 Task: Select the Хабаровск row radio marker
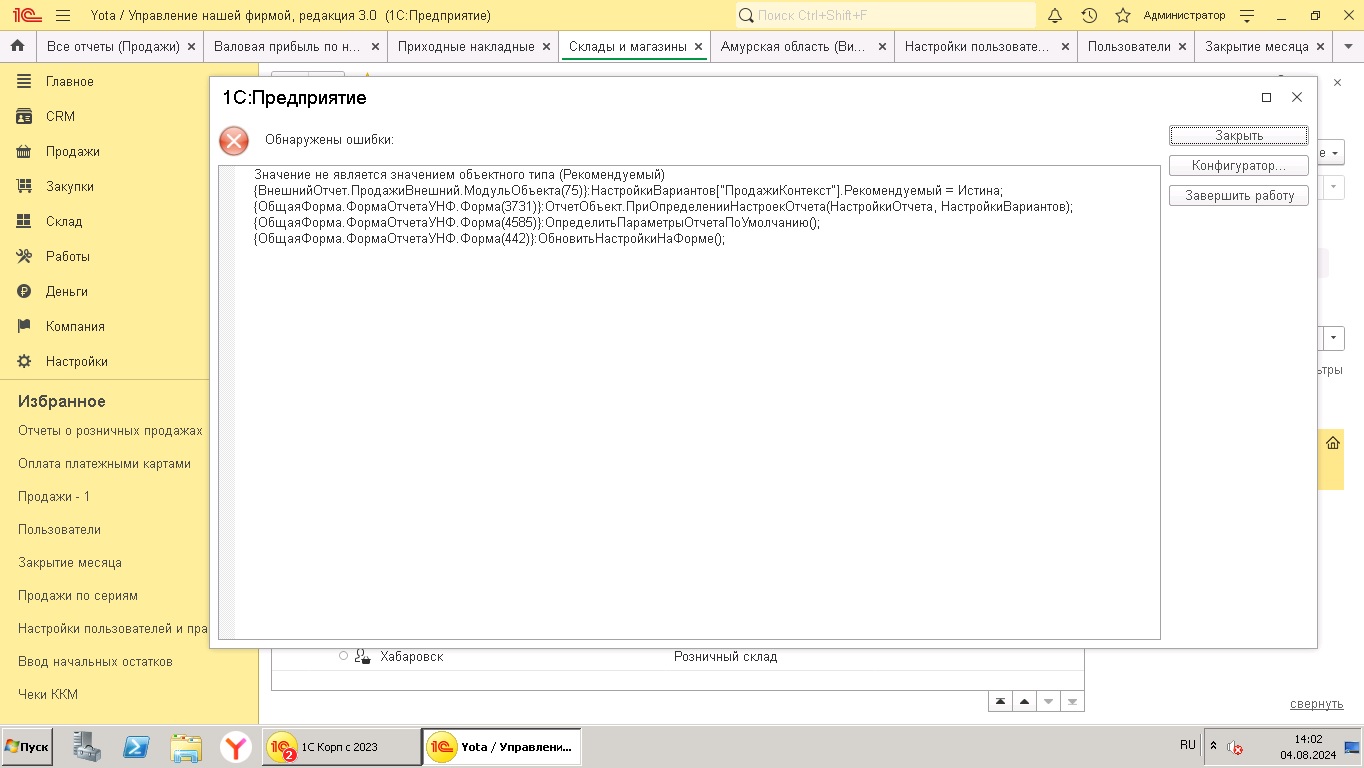click(x=343, y=656)
